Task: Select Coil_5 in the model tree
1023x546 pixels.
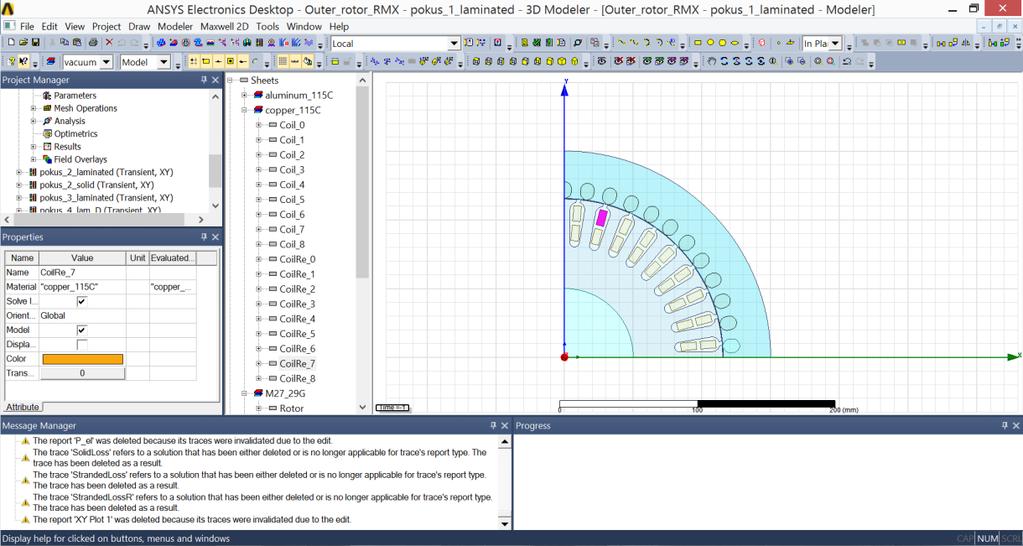Action: pos(292,200)
